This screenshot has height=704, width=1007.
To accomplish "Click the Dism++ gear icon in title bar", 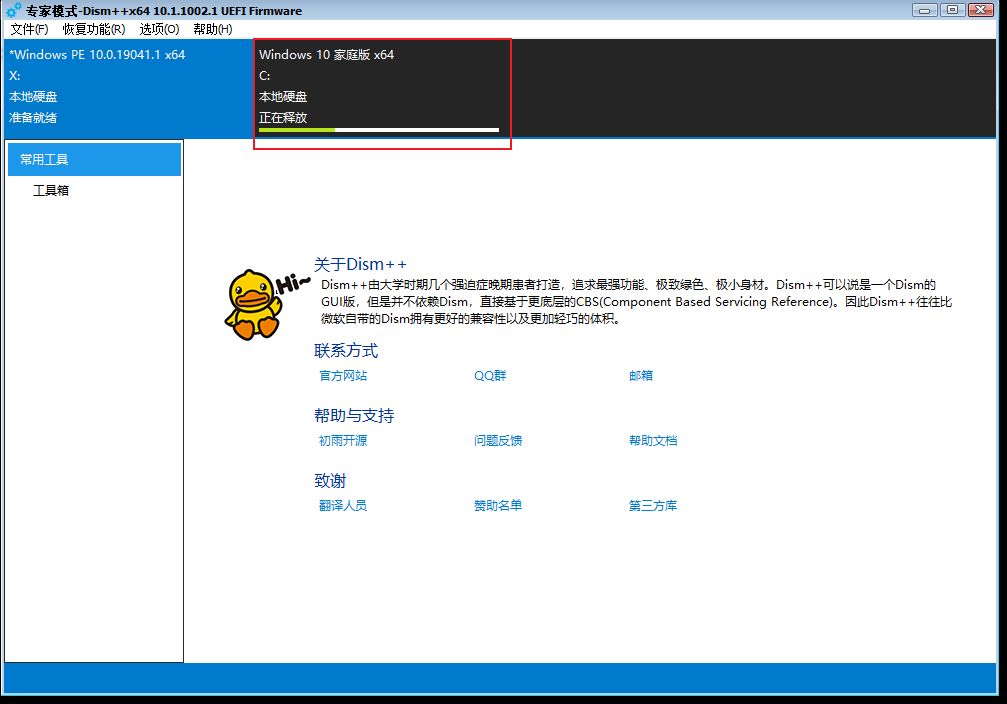I will click(14, 11).
